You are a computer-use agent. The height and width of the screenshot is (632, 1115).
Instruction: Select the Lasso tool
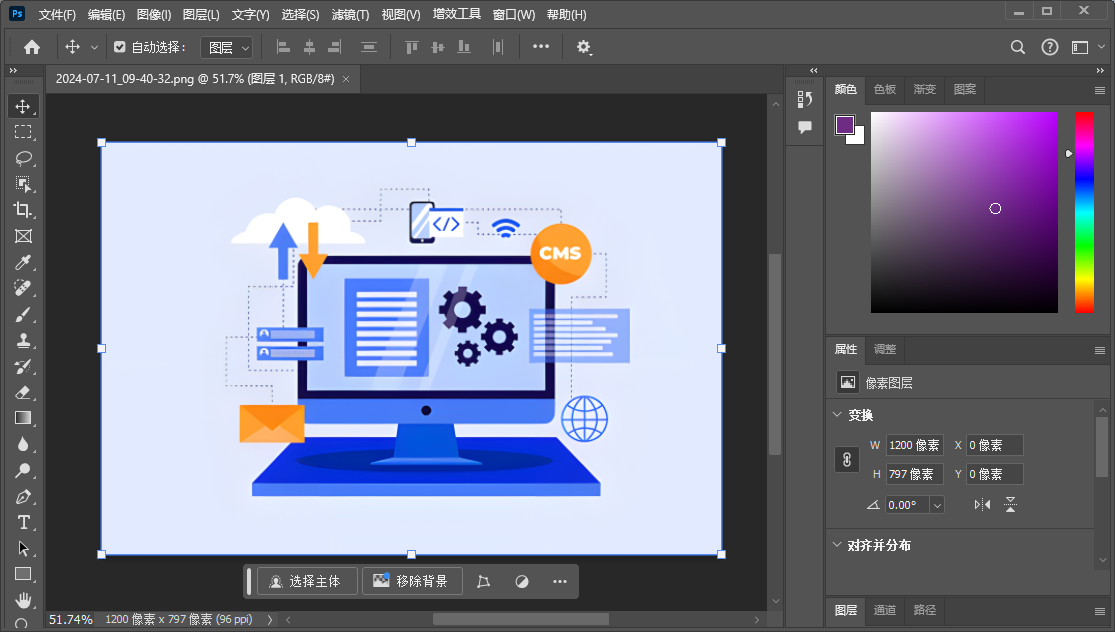[x=23, y=158]
